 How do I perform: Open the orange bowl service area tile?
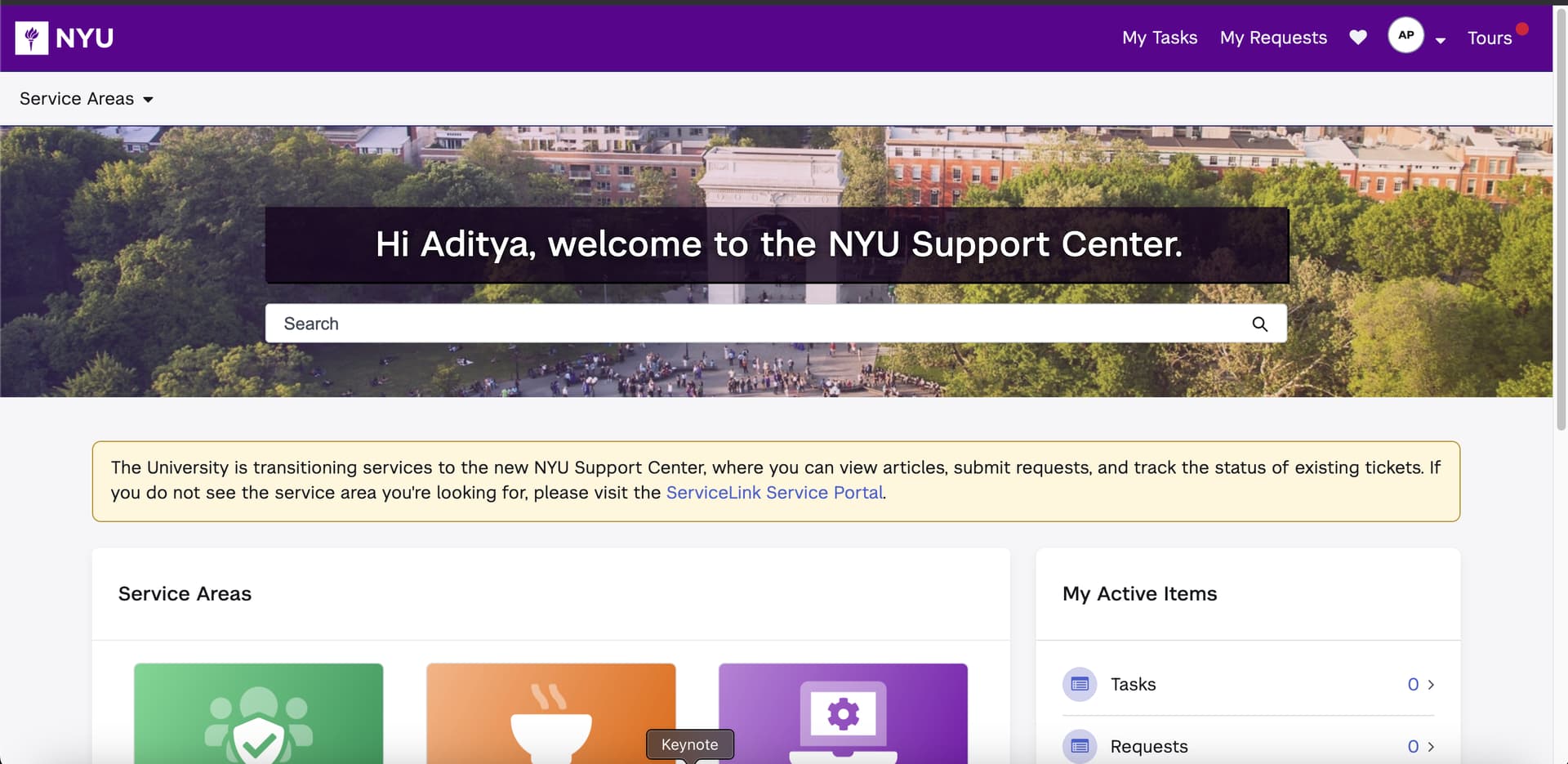tap(550, 713)
